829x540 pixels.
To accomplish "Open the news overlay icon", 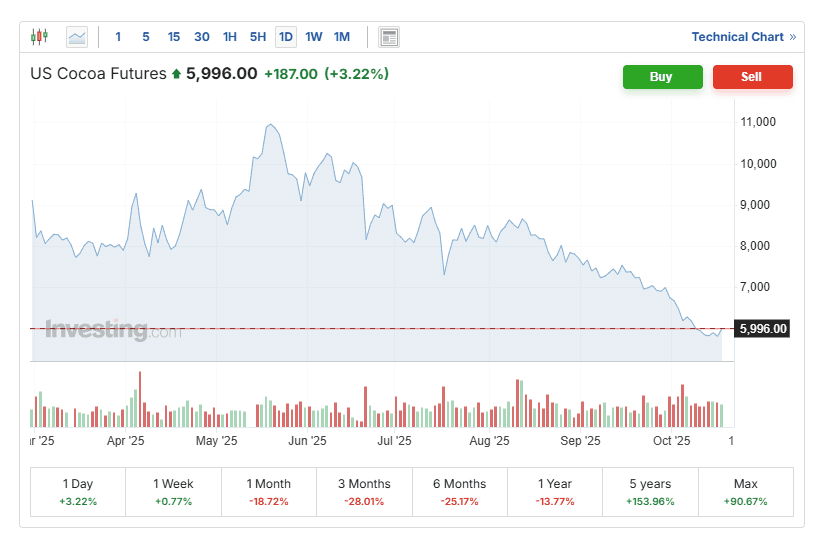I will pos(389,37).
